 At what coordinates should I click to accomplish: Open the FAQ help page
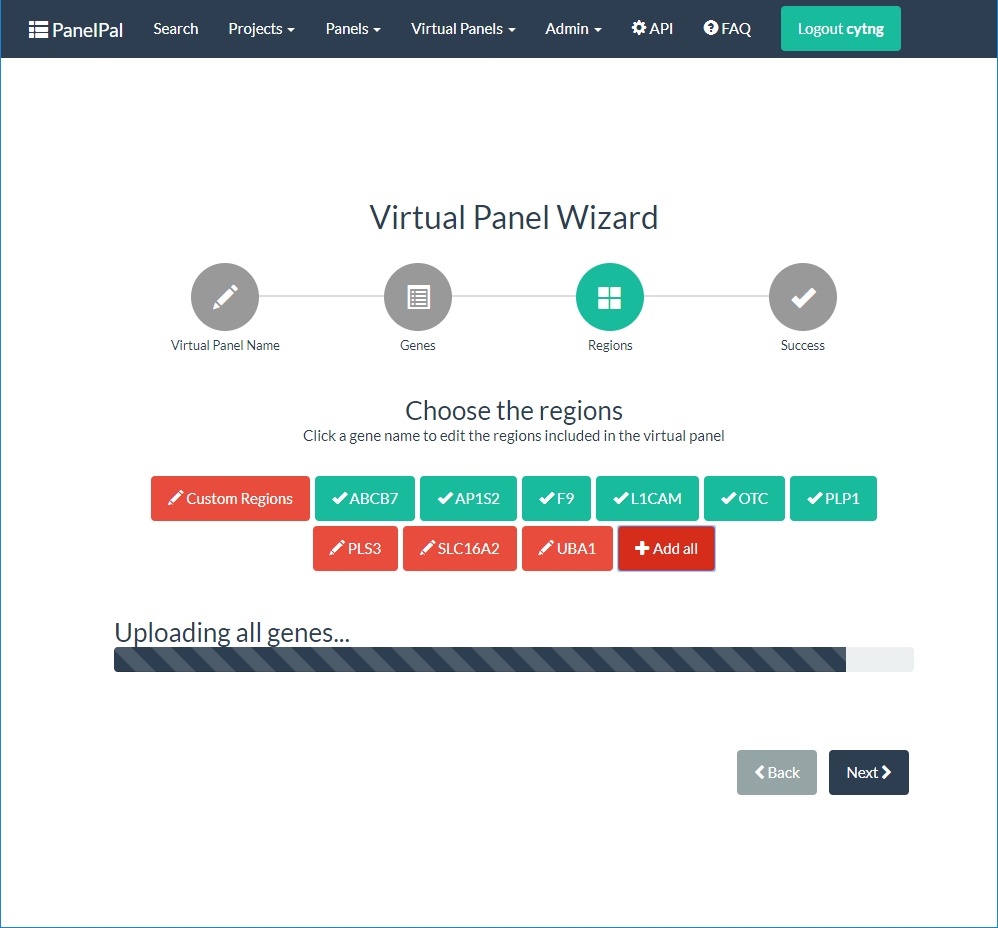coord(727,29)
